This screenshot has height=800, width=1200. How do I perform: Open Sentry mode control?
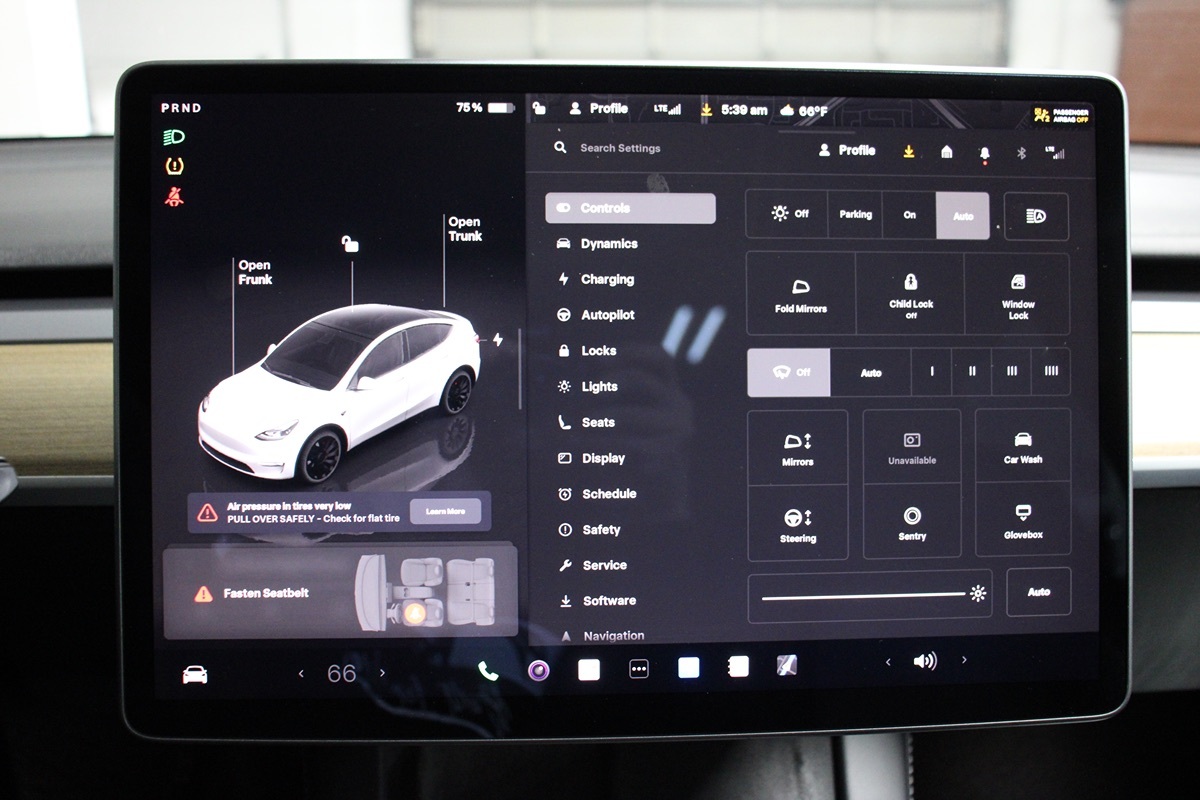click(x=912, y=522)
